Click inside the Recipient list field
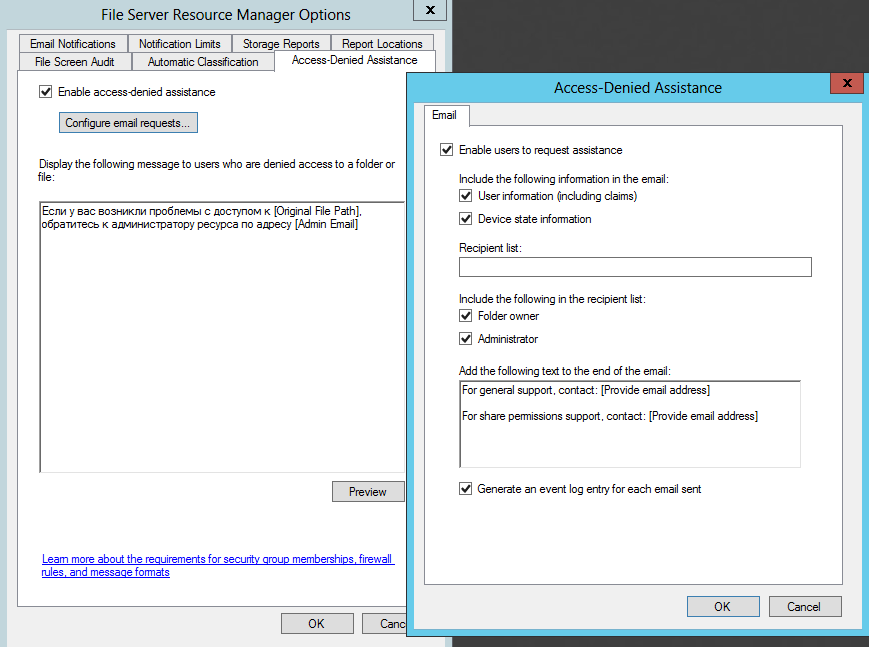Screen dimensions: 869x647 [635, 267]
